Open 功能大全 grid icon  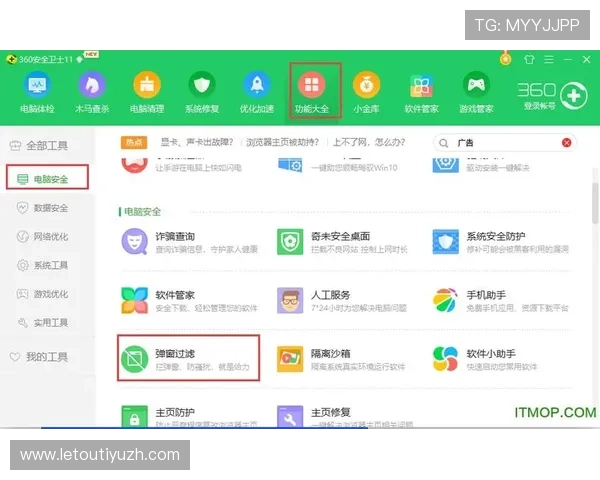(x=311, y=85)
